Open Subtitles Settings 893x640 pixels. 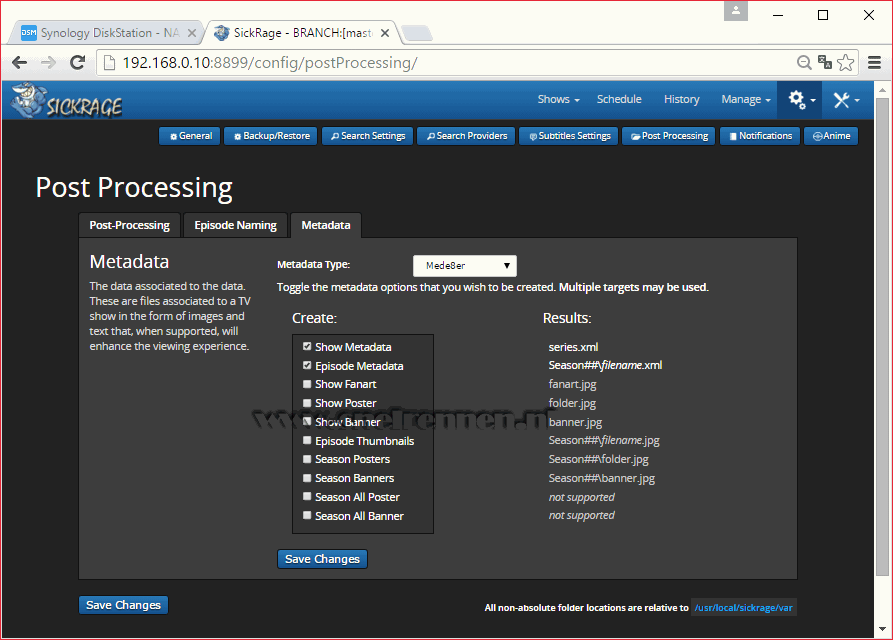point(568,136)
